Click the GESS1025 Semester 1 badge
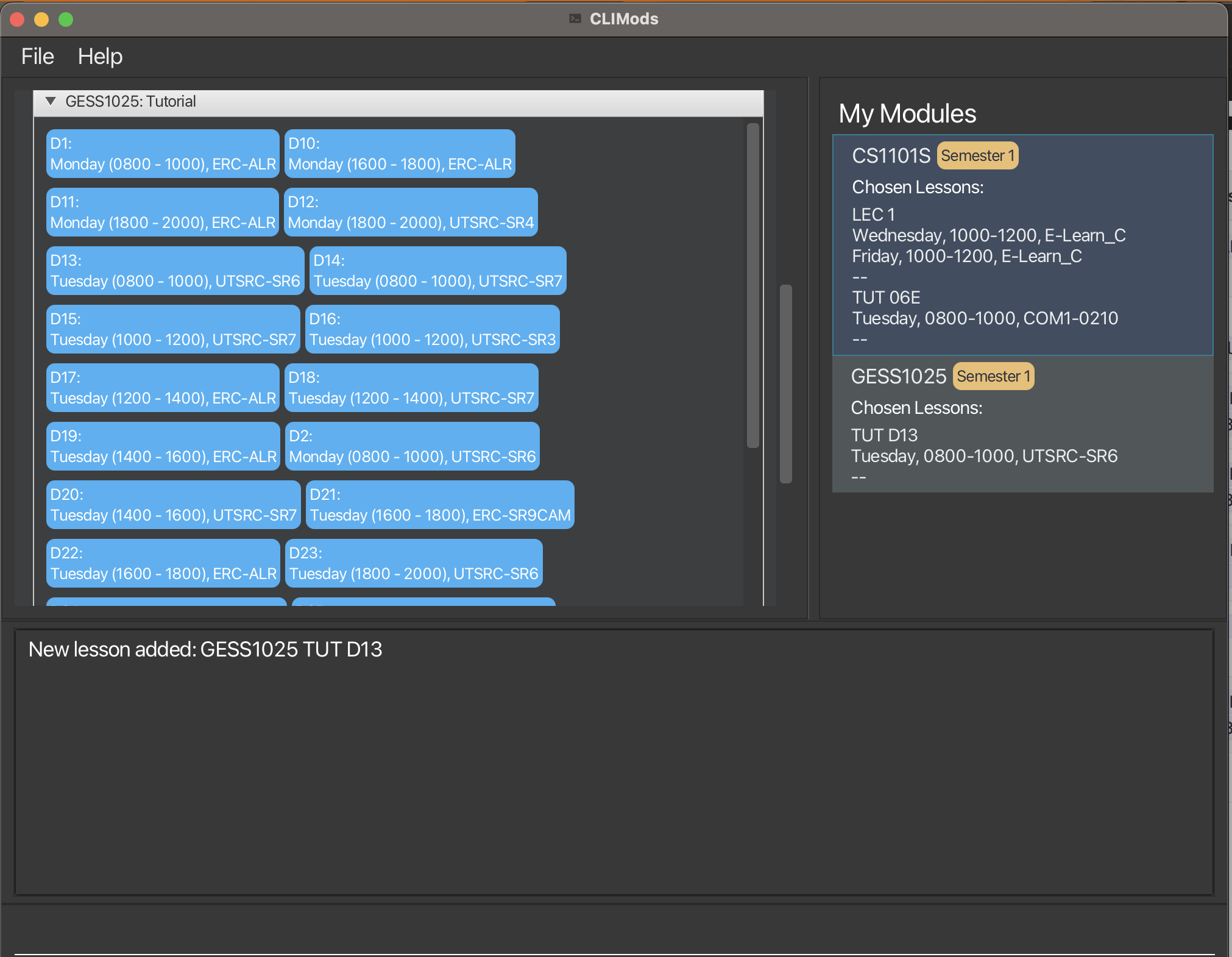 tap(993, 376)
